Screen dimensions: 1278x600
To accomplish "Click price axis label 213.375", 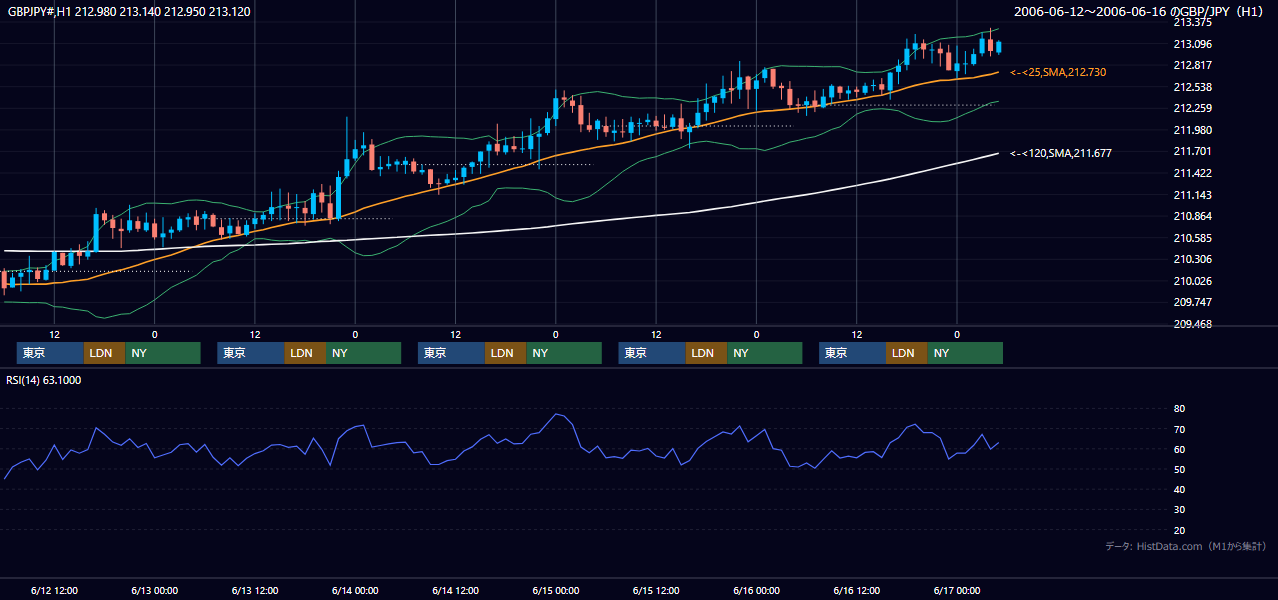I will coord(1192,22).
